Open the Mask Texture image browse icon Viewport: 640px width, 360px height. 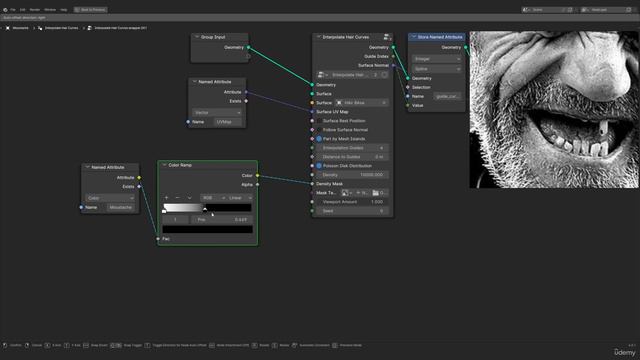coord(347,193)
